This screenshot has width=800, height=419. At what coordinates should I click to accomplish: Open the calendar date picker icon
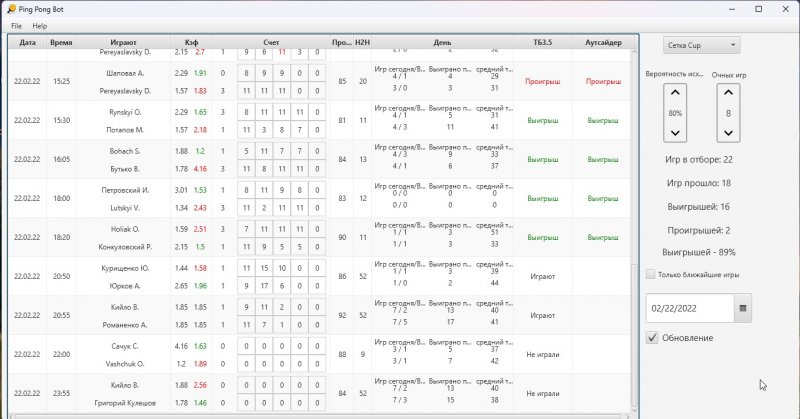pos(743,308)
